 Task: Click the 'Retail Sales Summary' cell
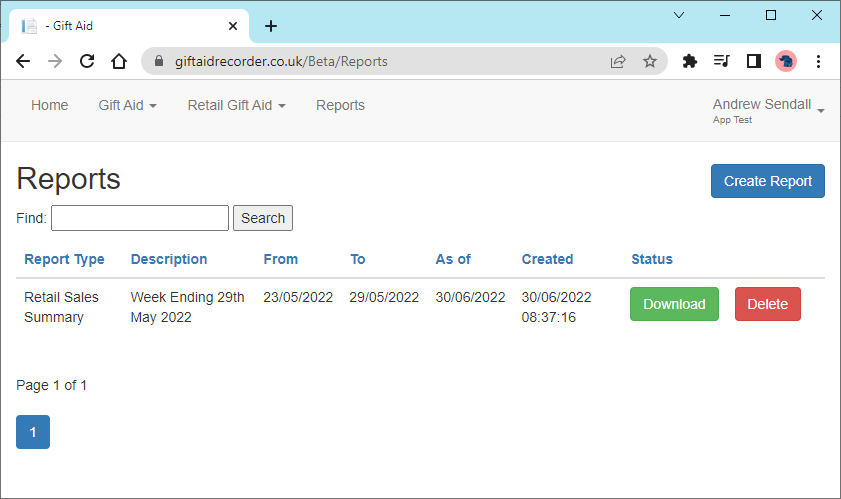pyautogui.click(x=61, y=307)
